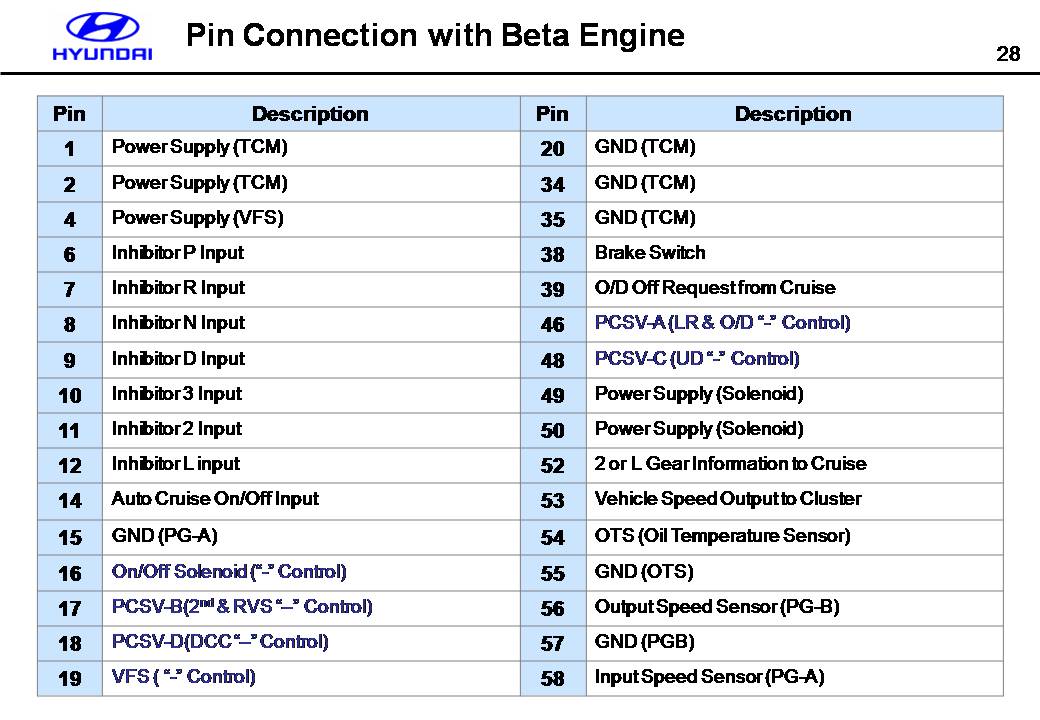Select the Power Supply (VFS) row
This screenshot has height=720, width=1040.
point(199,218)
